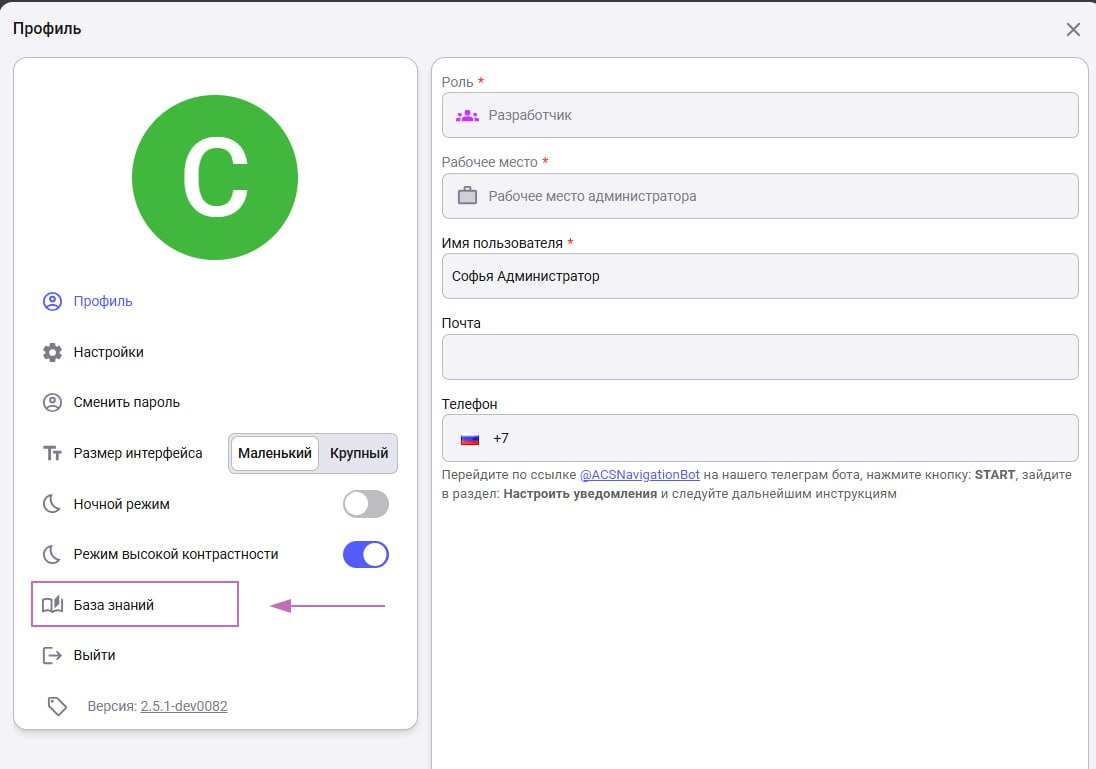Open the База знаний menu item
This screenshot has width=1096, height=769.
114,605
